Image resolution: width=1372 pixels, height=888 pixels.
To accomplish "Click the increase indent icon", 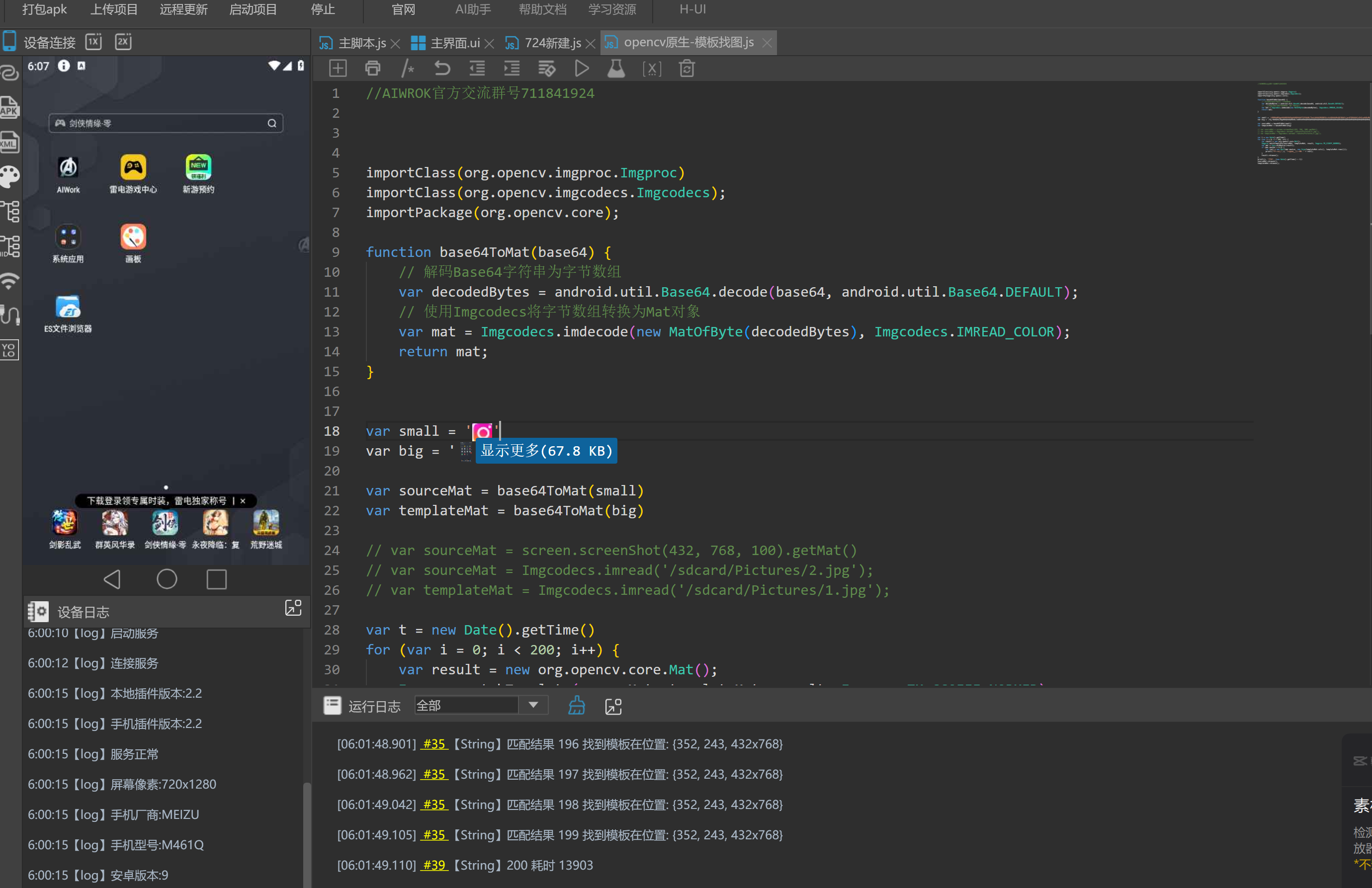I will tap(512, 69).
